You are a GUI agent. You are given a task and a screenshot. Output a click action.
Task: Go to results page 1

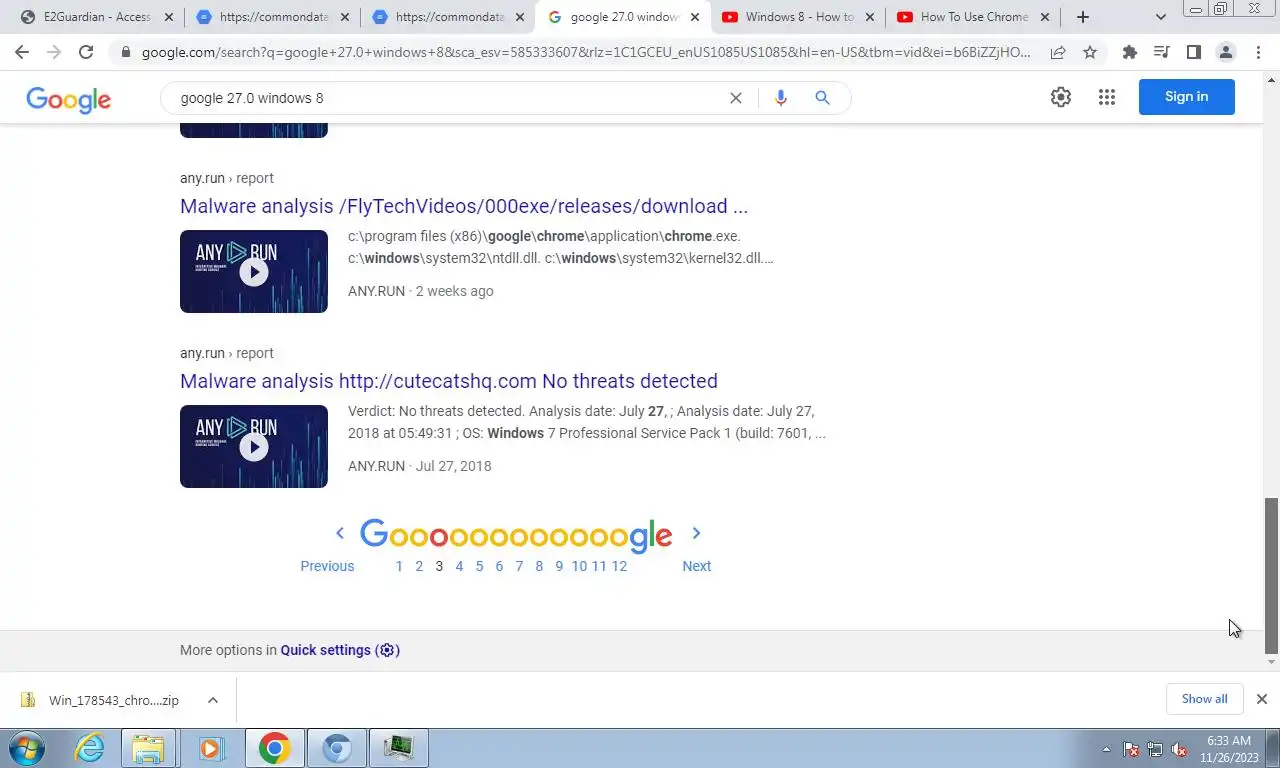coord(399,566)
